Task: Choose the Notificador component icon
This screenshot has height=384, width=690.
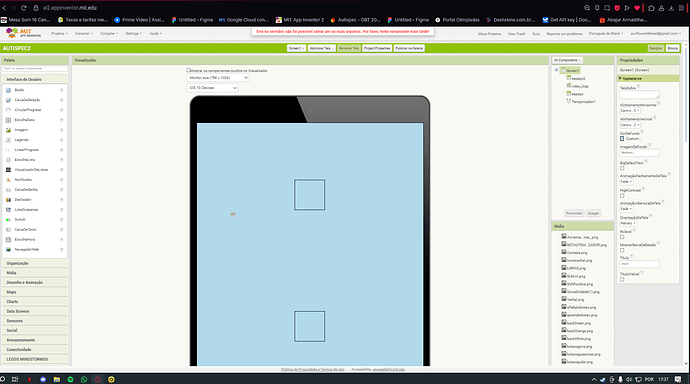Action: 8,179
